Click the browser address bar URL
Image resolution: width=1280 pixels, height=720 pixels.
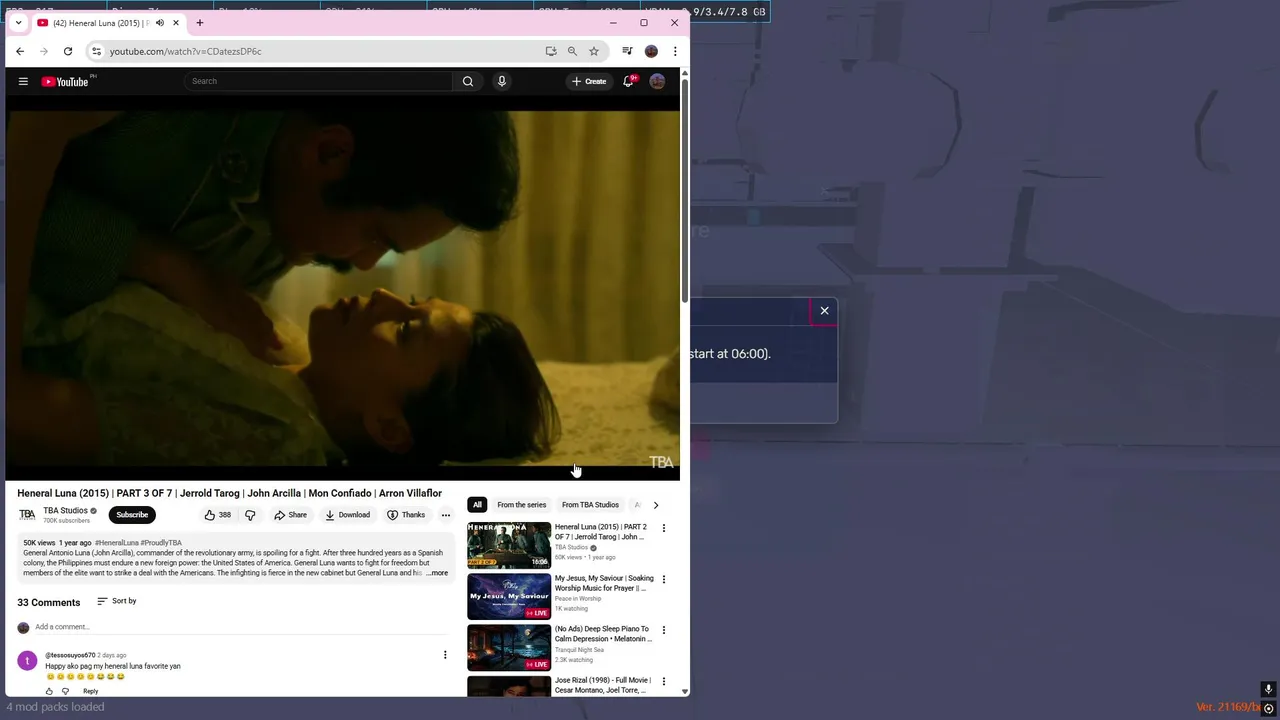pyautogui.click(x=185, y=51)
